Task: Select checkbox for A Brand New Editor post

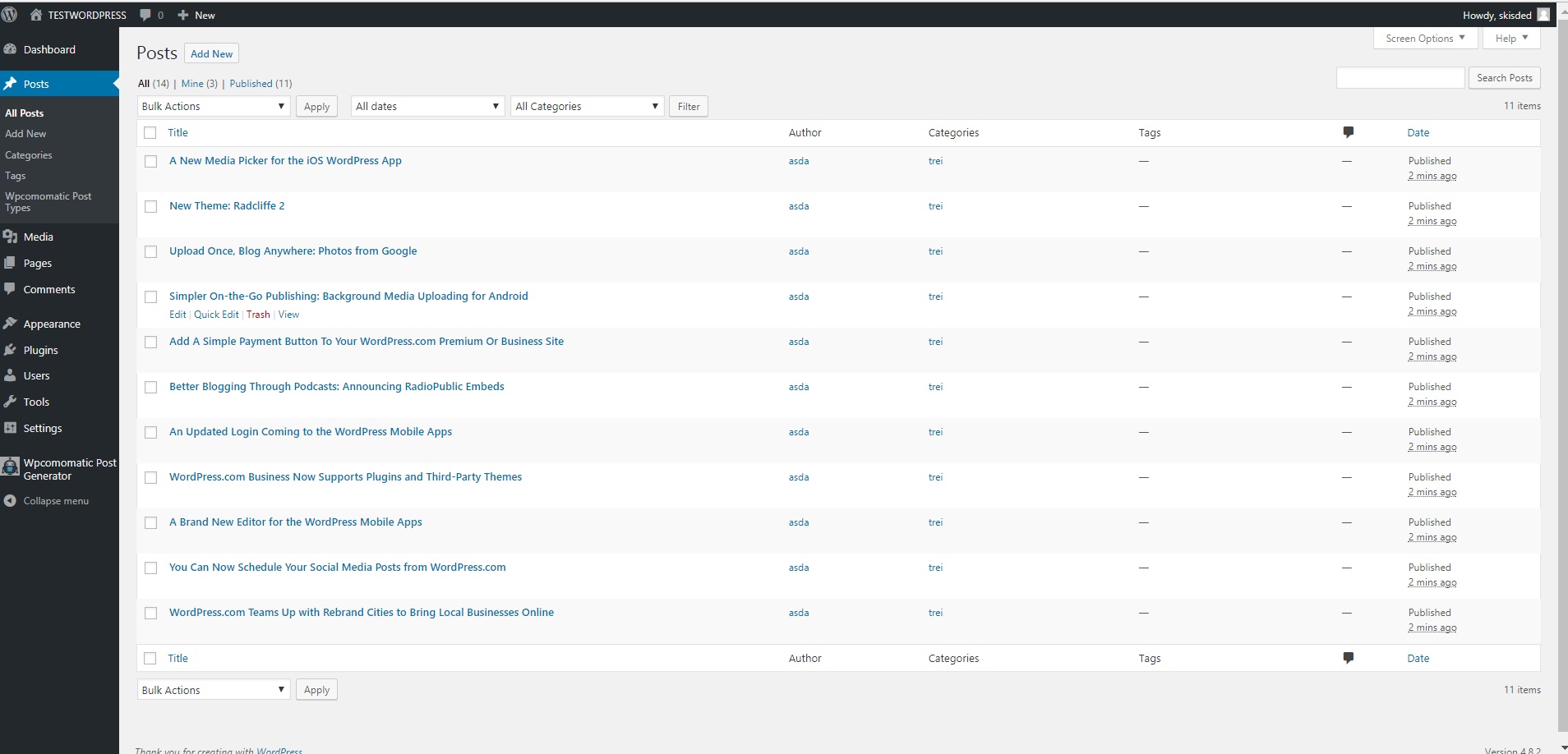Action: coord(151,523)
